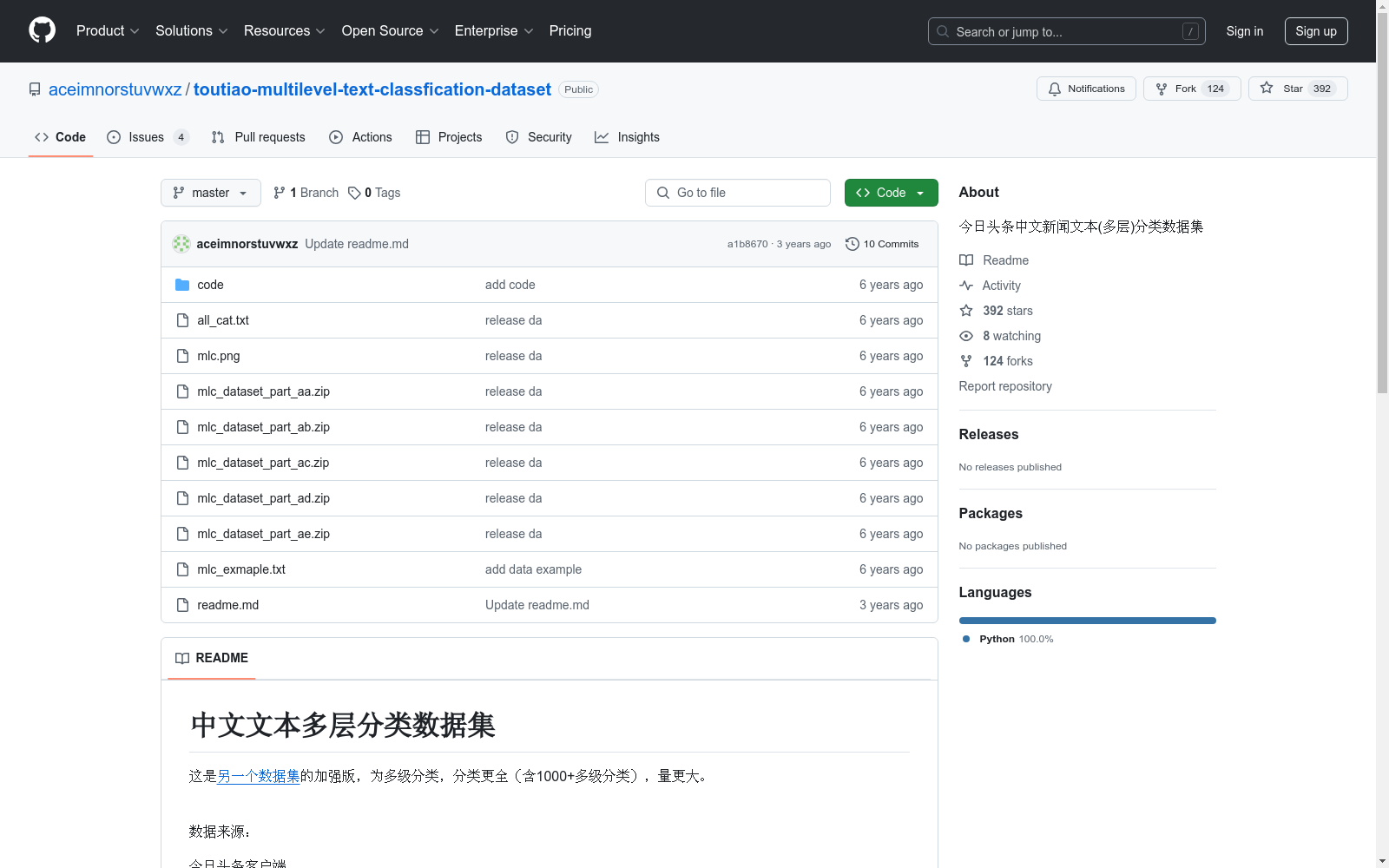Switch to the Pull requests tab
Image resolution: width=1389 pixels, height=868 pixels.
pos(258,137)
